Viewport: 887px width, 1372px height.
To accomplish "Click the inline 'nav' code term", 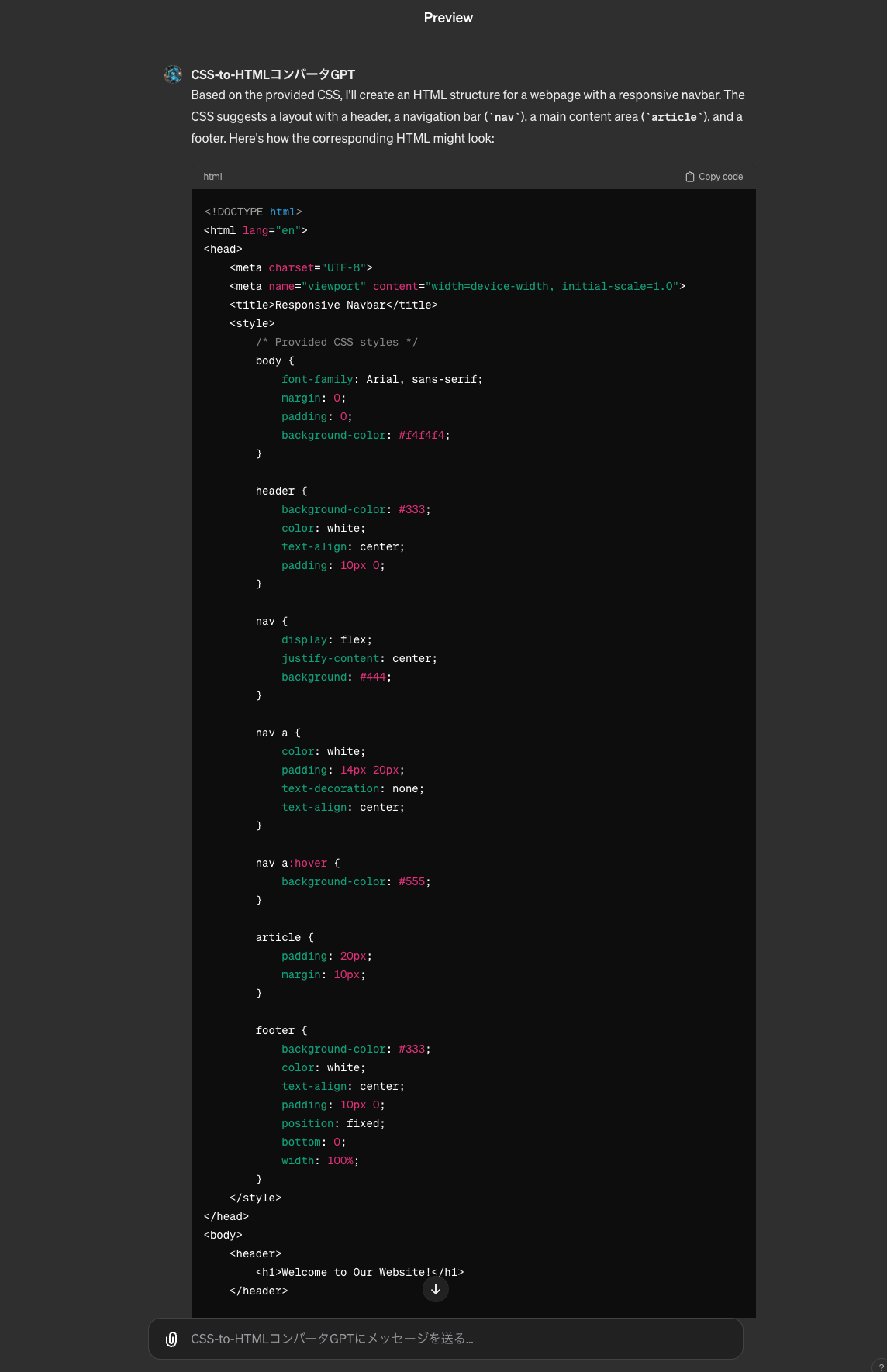I will 504,117.
